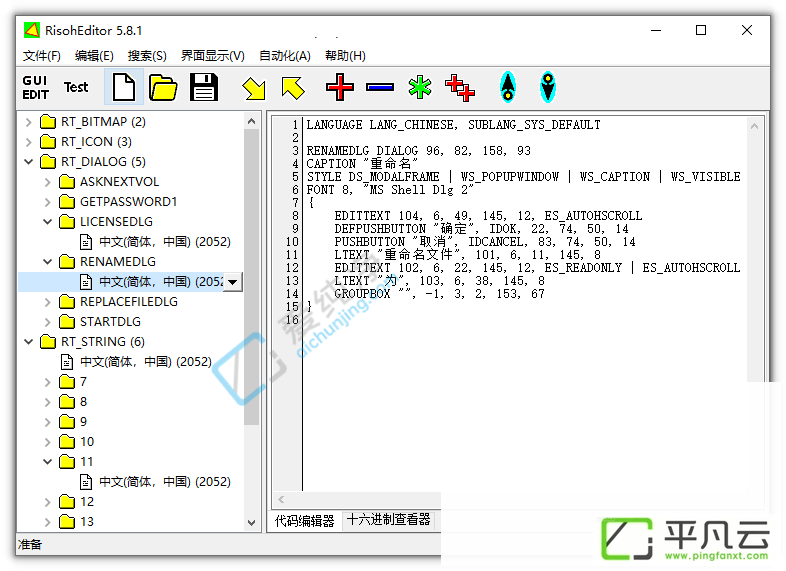This screenshot has height=571, width=786.
Task: Click code editor horizontal scroll-left arrow
Action: [x=281, y=499]
